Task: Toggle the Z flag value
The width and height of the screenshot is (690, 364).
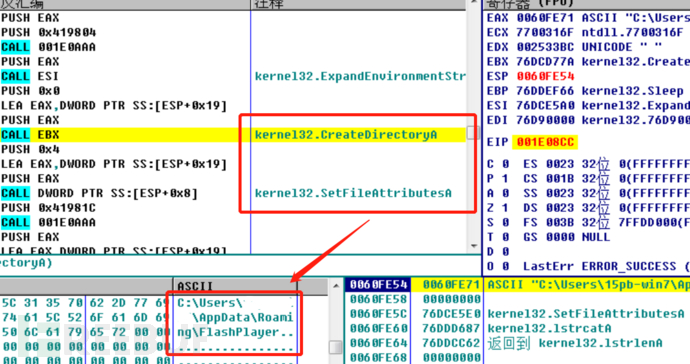Action: (x=505, y=208)
